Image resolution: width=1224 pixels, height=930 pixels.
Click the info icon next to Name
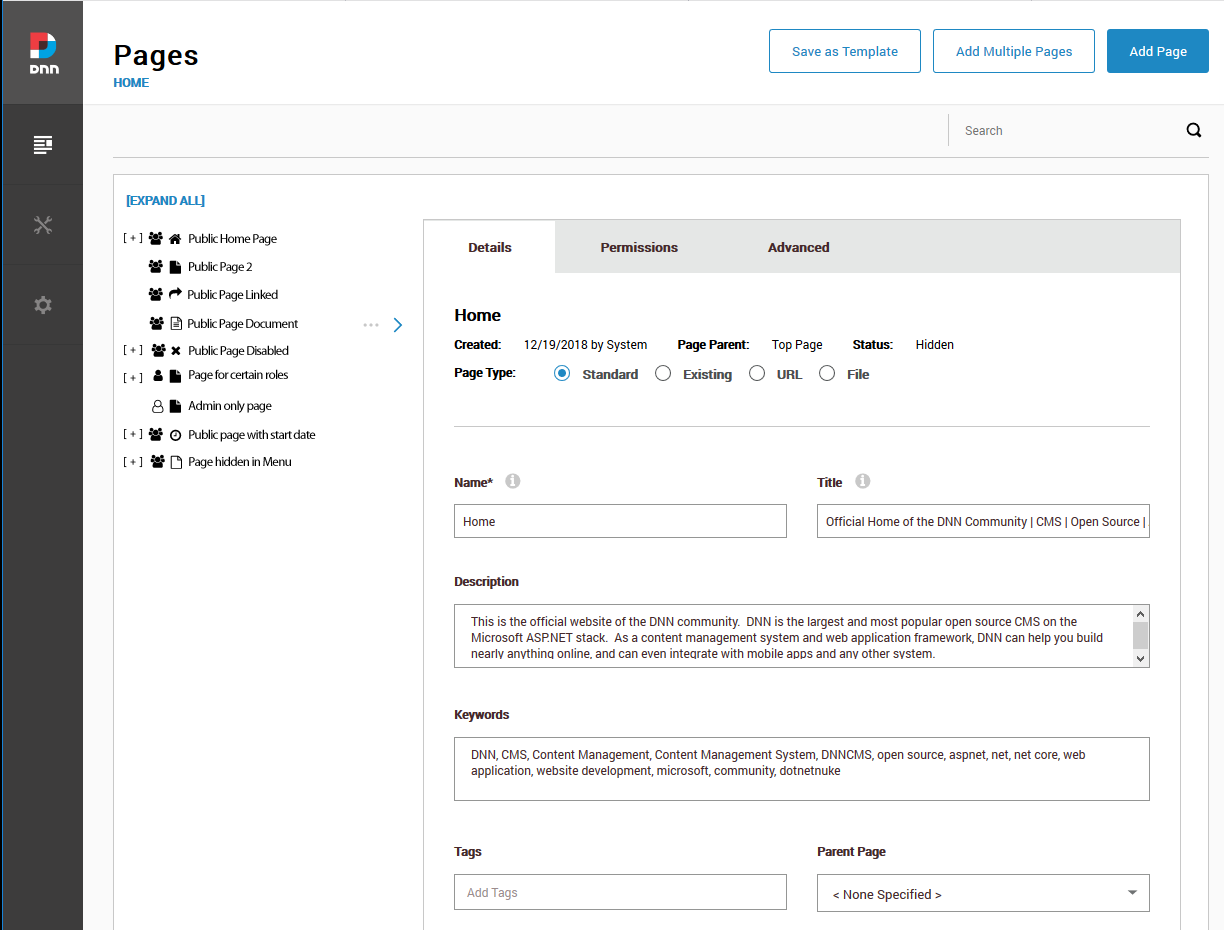pos(513,481)
